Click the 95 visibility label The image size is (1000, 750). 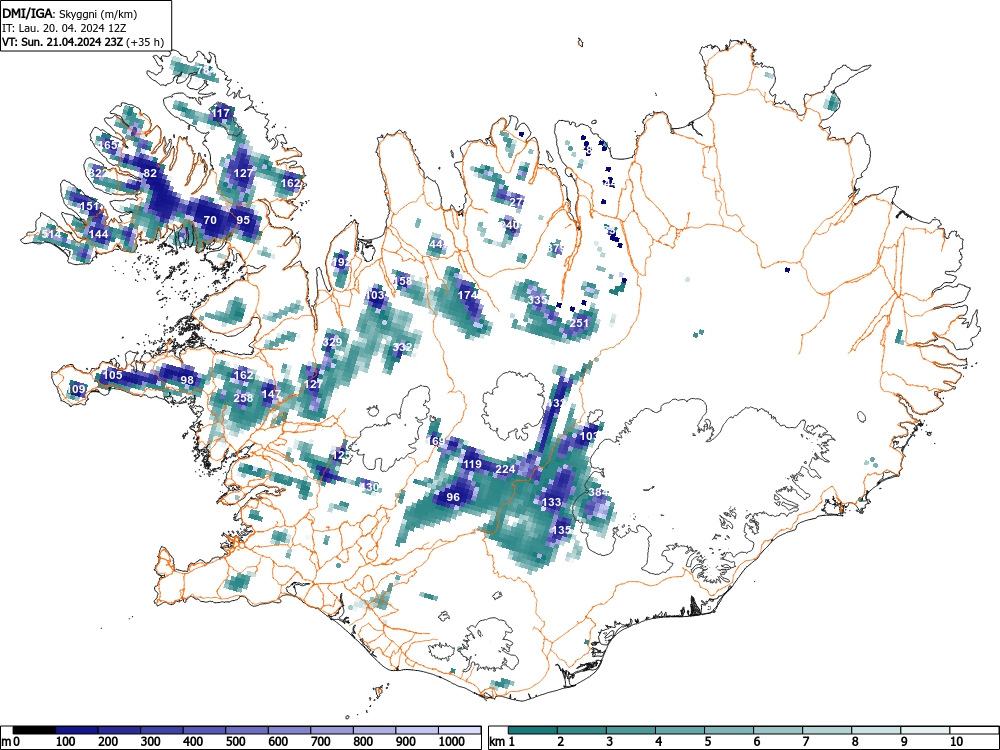[x=243, y=220]
